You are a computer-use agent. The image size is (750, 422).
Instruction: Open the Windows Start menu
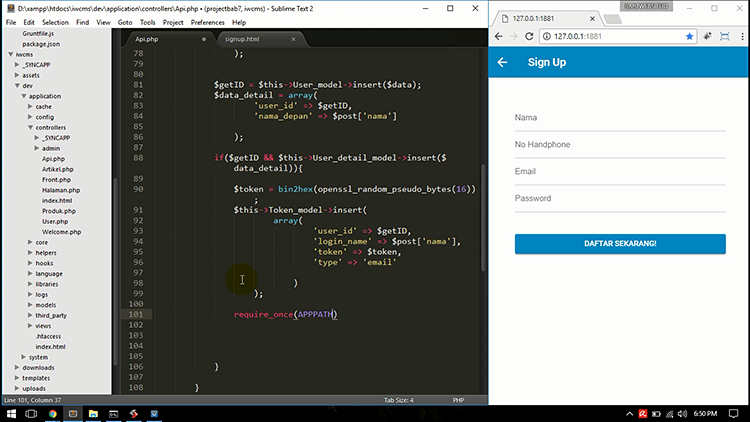(11, 413)
